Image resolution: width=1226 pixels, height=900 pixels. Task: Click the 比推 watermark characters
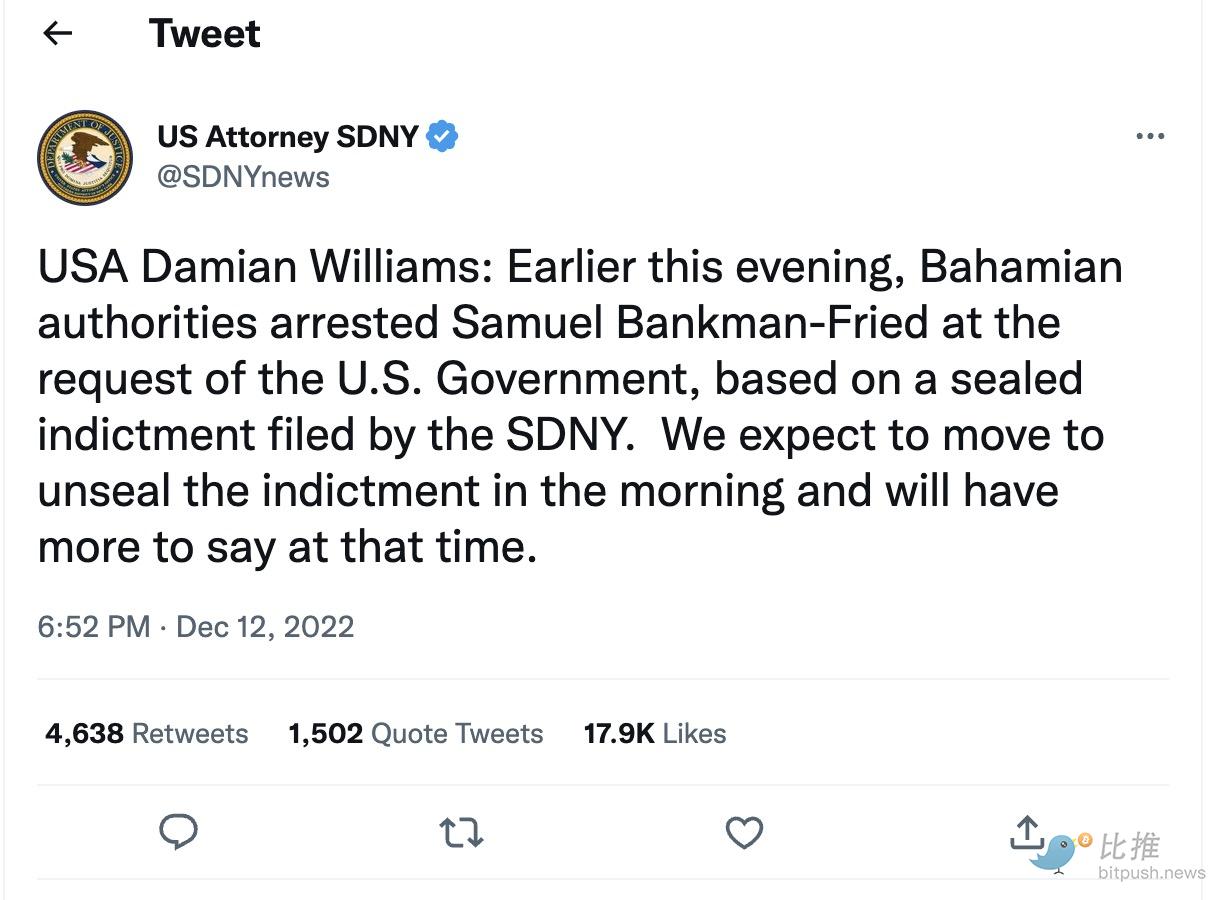point(1130,846)
